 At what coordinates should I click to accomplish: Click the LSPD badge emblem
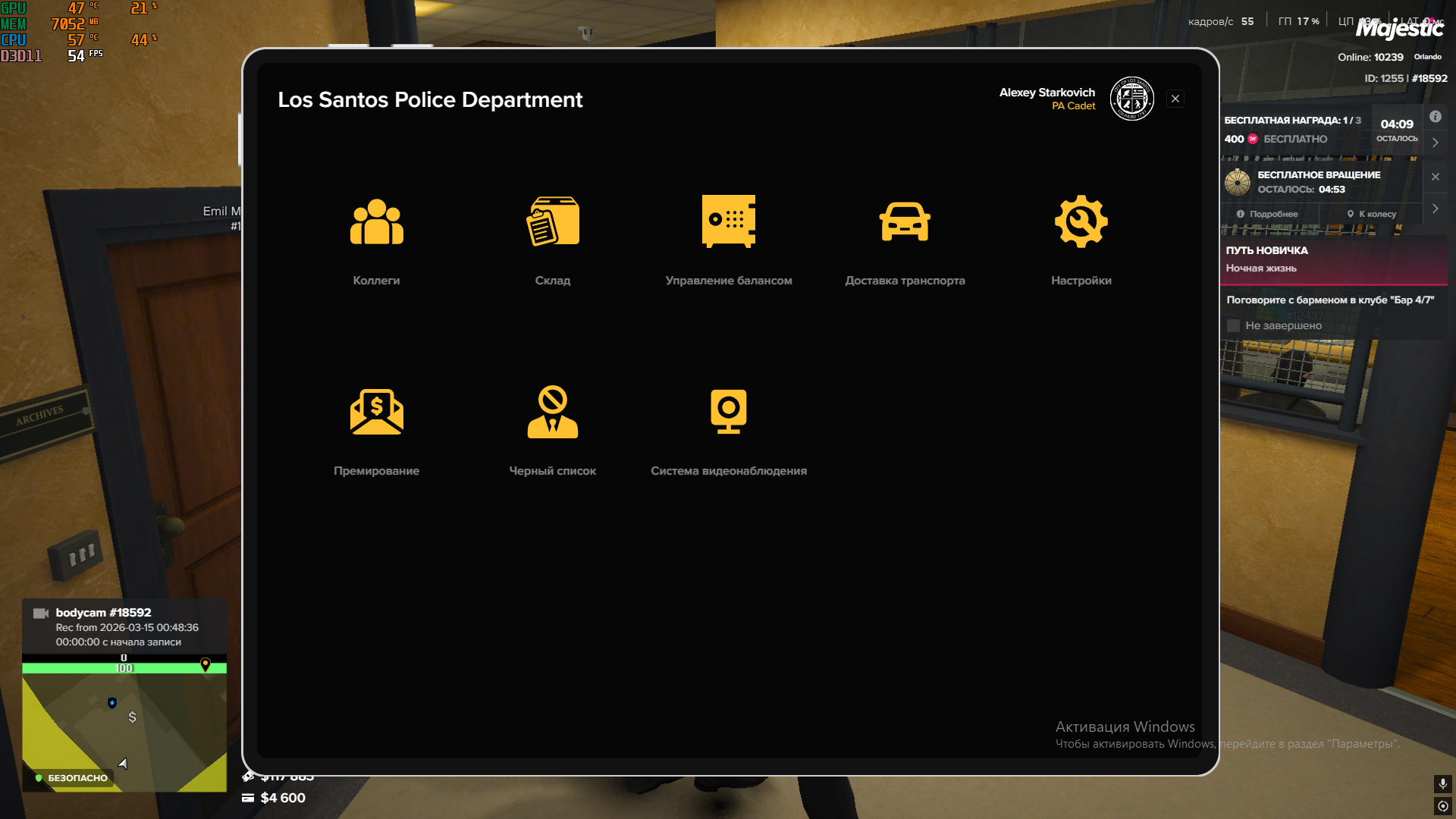1131,99
